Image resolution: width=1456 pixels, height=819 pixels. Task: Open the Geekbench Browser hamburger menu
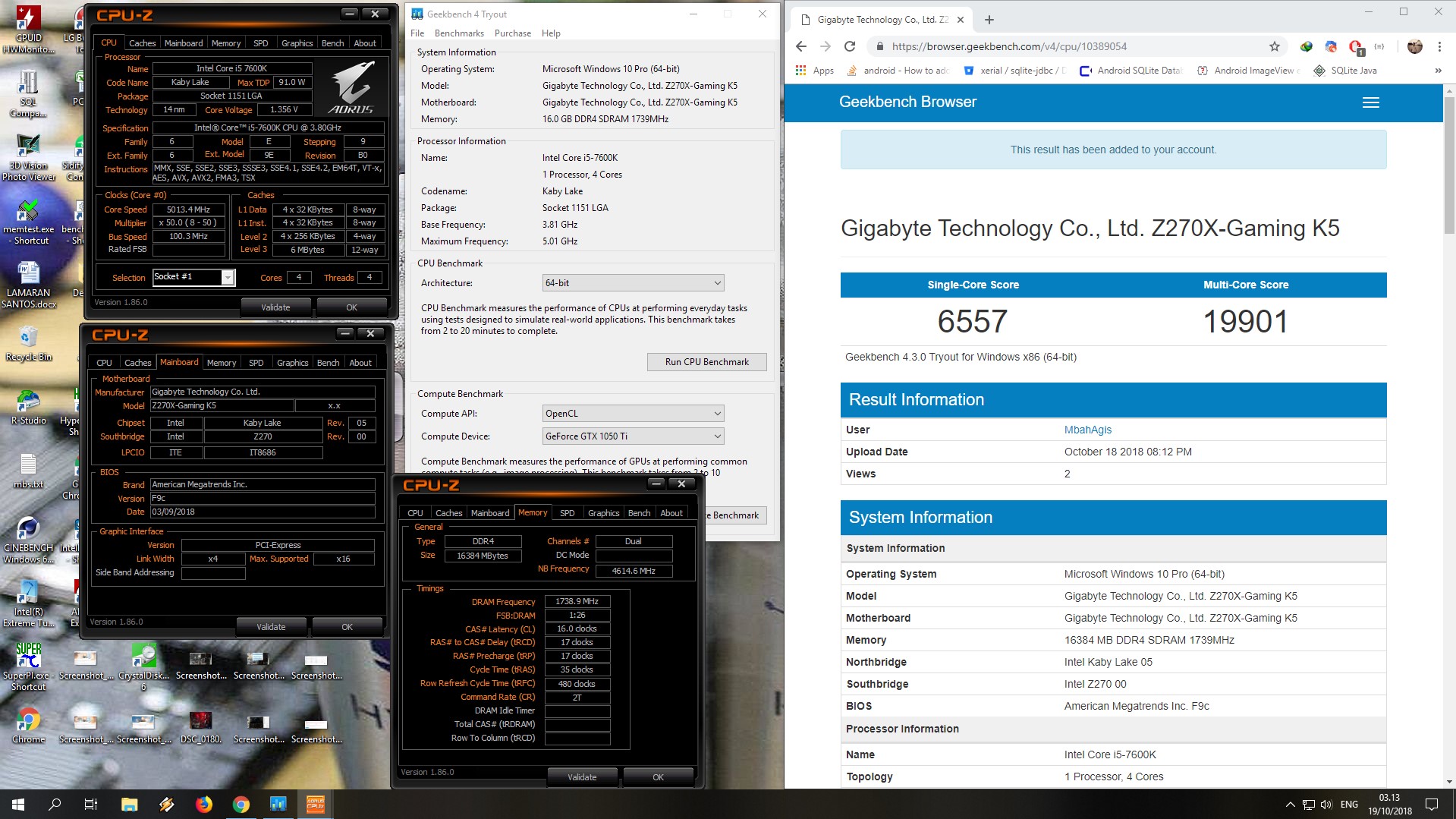pos(1371,102)
